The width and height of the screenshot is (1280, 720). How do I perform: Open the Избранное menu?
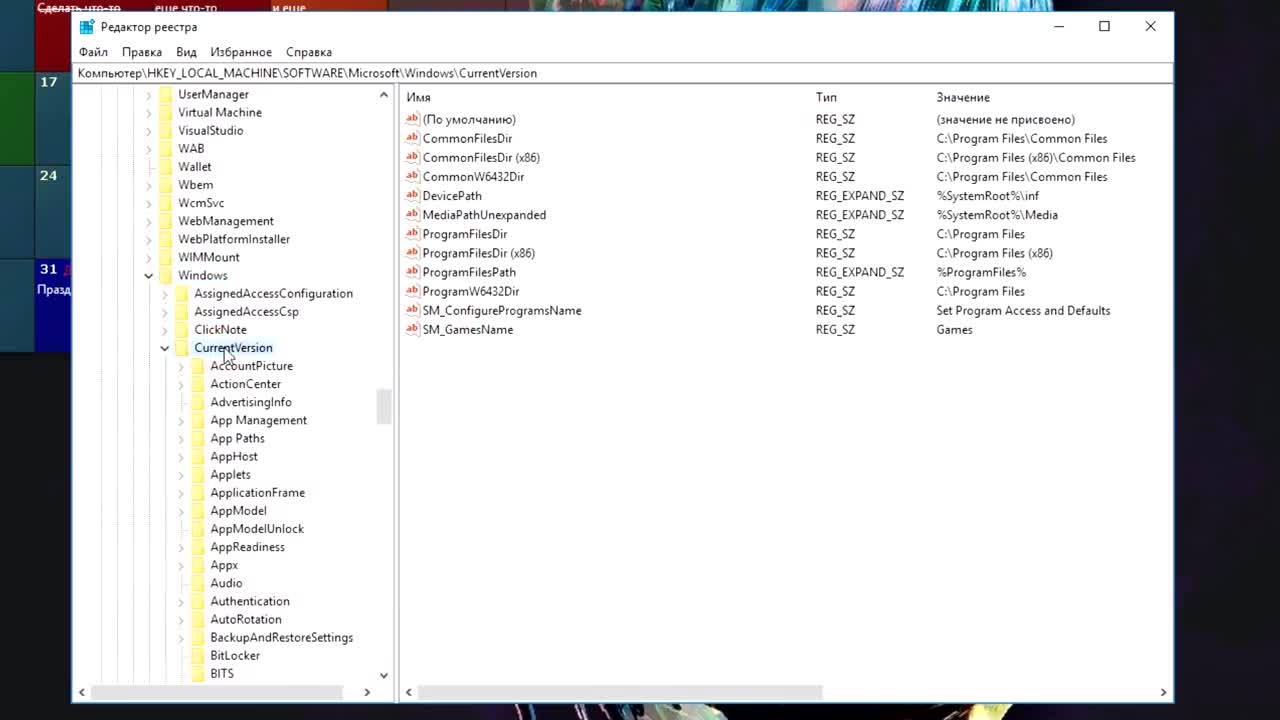coord(241,52)
